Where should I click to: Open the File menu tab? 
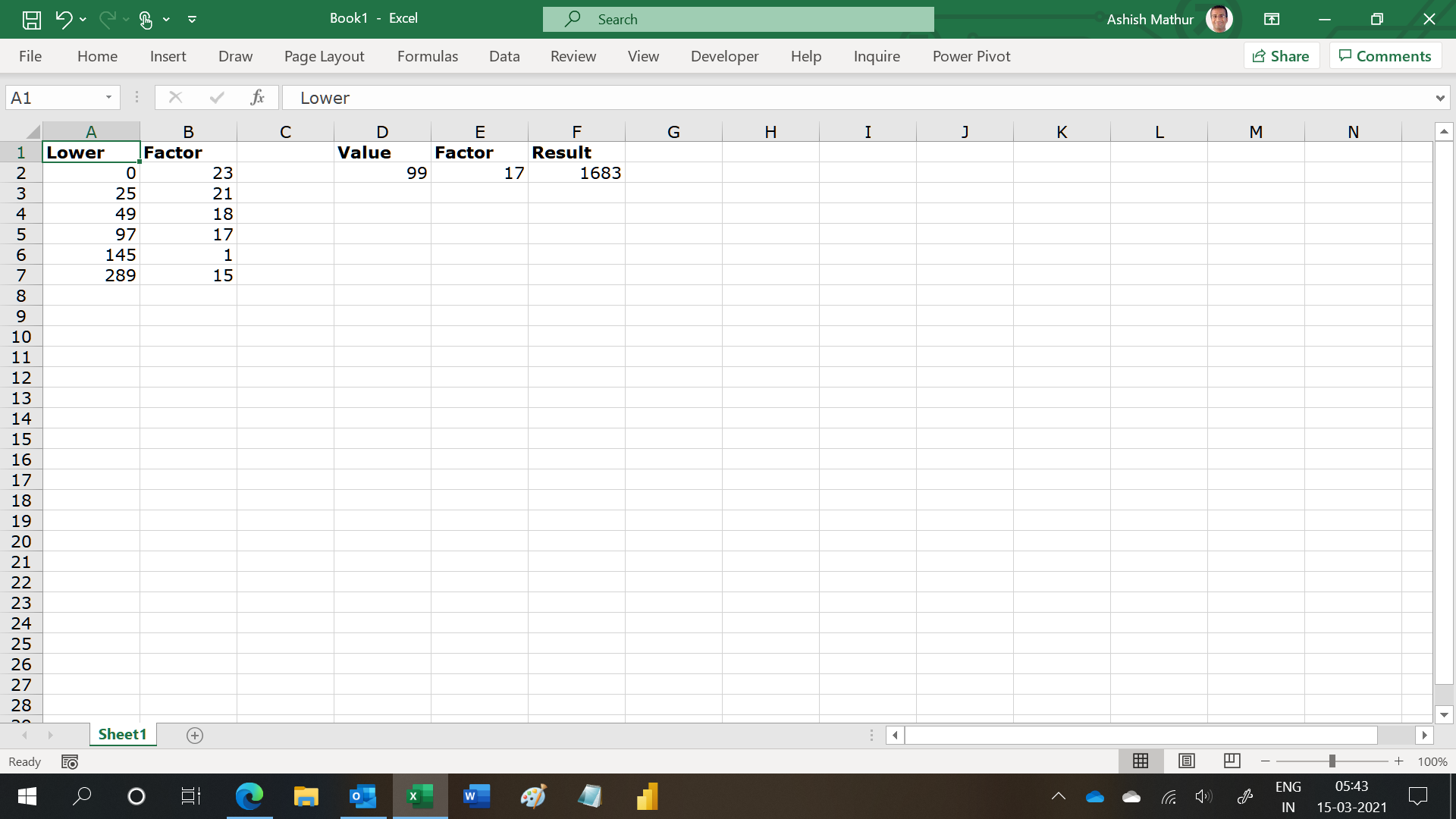[x=30, y=56]
